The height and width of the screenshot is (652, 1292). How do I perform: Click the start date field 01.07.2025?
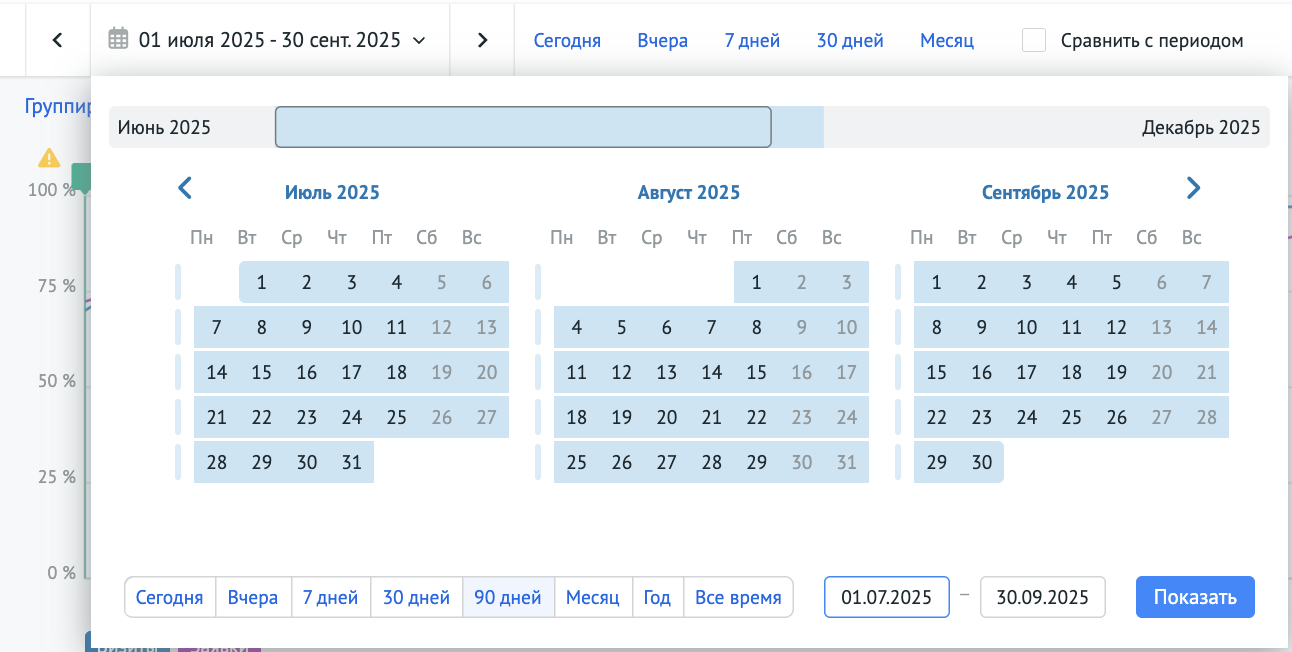point(886,597)
